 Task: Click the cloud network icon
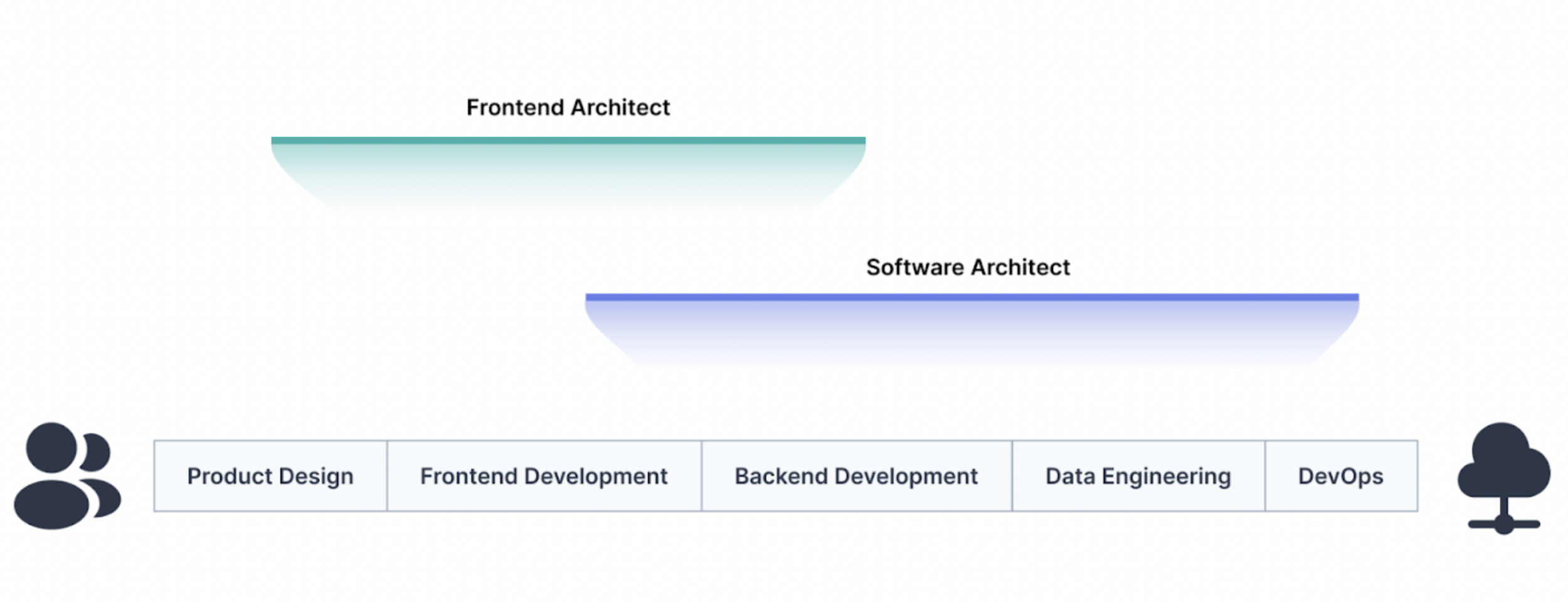pos(1503,478)
